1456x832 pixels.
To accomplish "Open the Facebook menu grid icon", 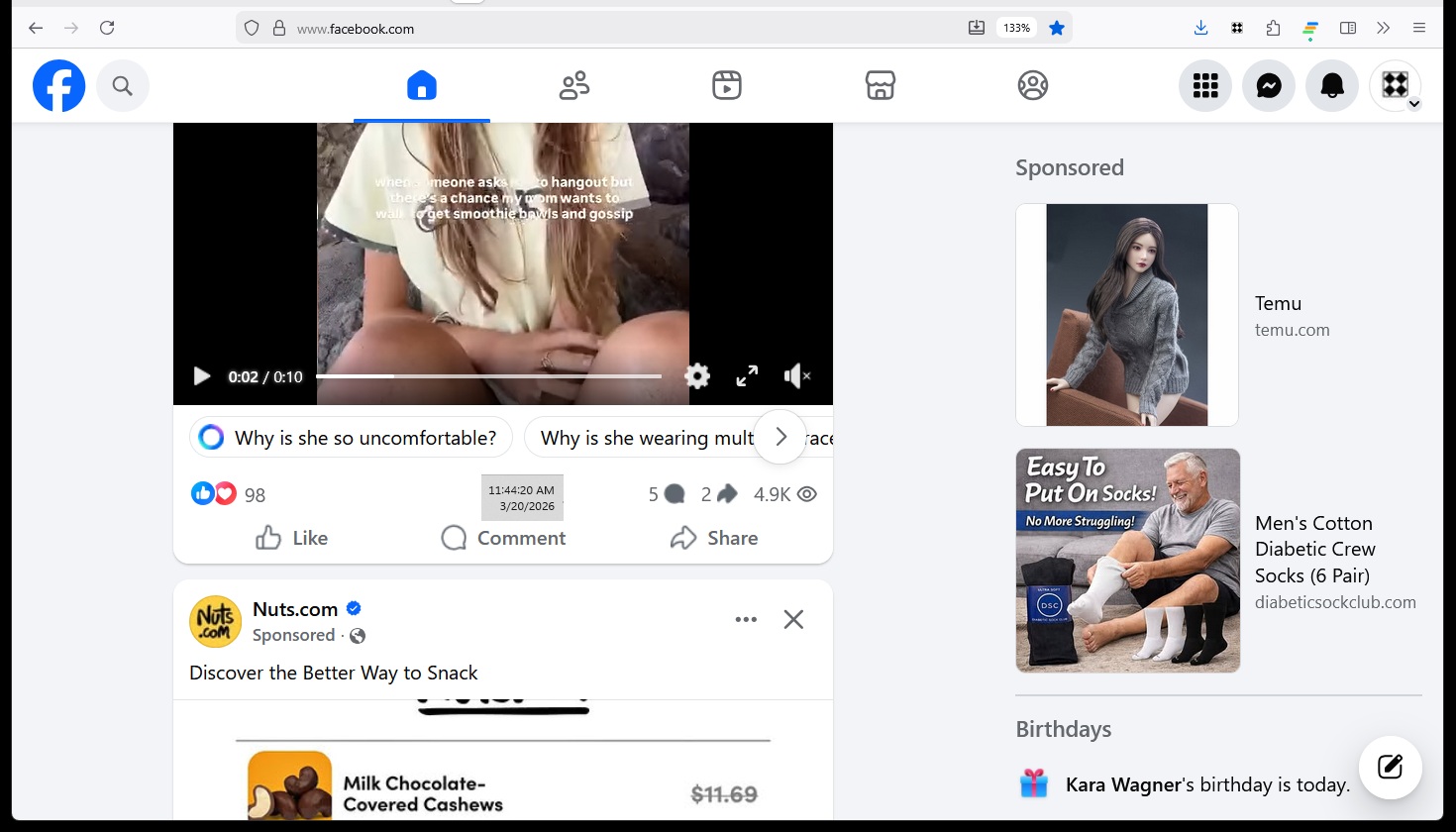I will [1204, 86].
